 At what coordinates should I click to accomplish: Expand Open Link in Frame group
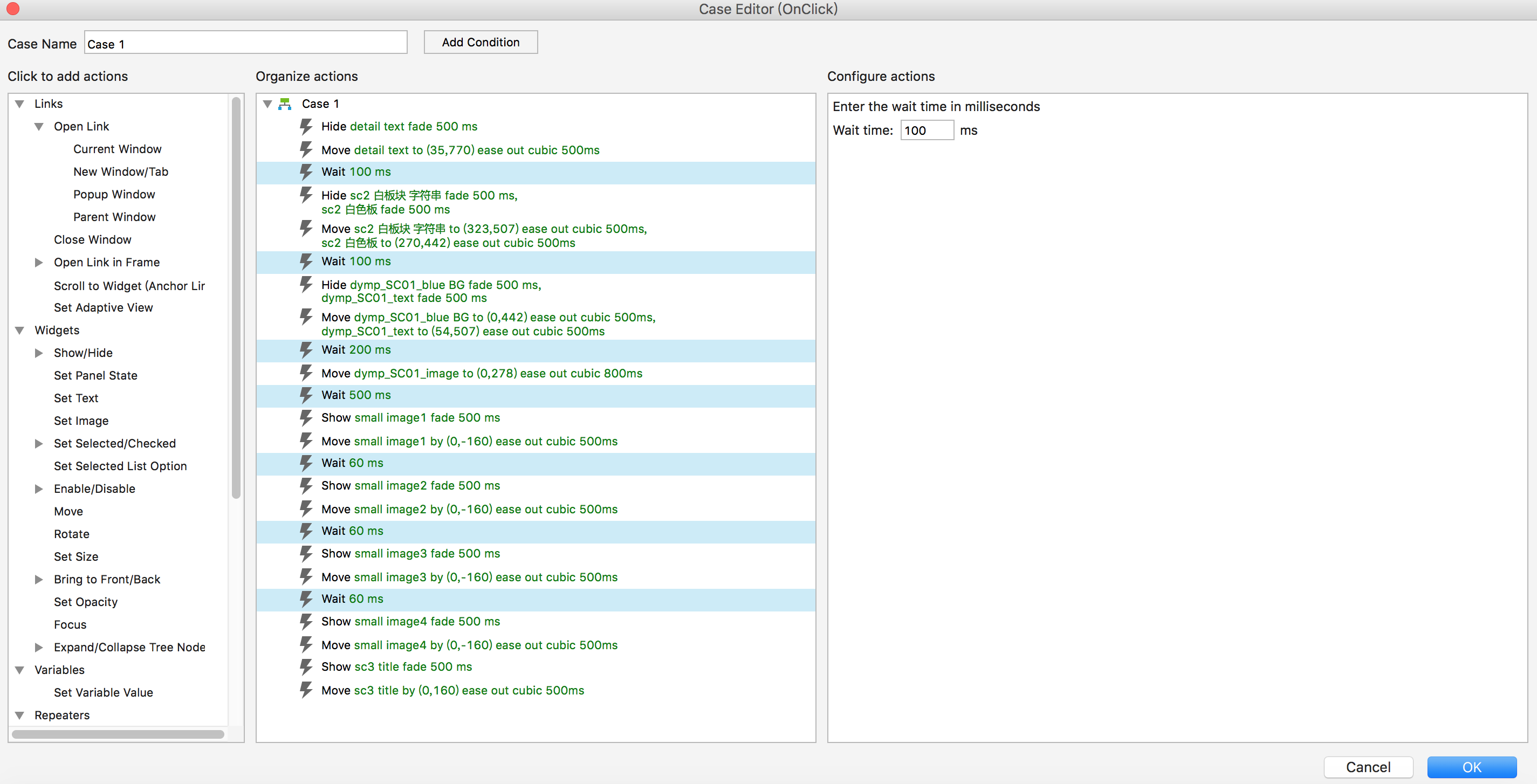tap(39, 263)
